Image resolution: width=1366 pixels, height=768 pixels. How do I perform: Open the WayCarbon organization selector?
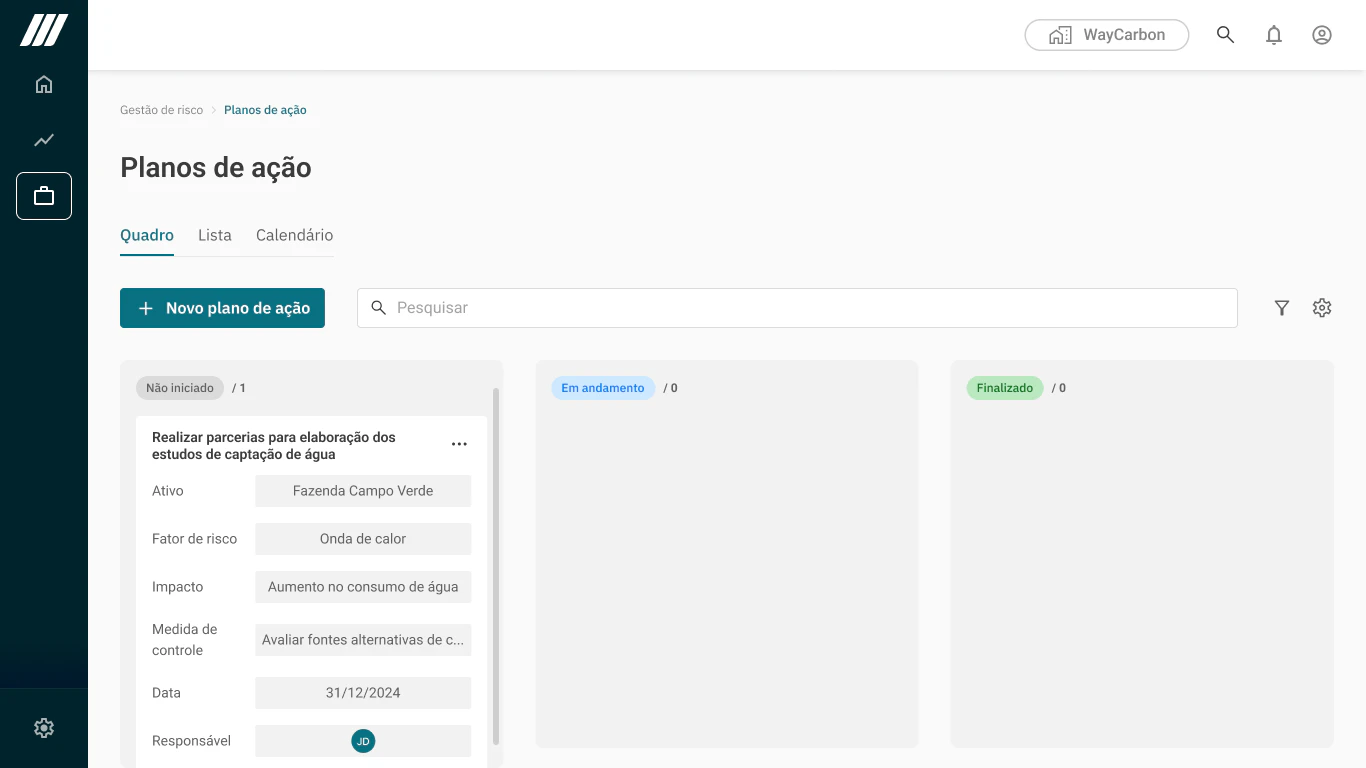[1106, 34]
